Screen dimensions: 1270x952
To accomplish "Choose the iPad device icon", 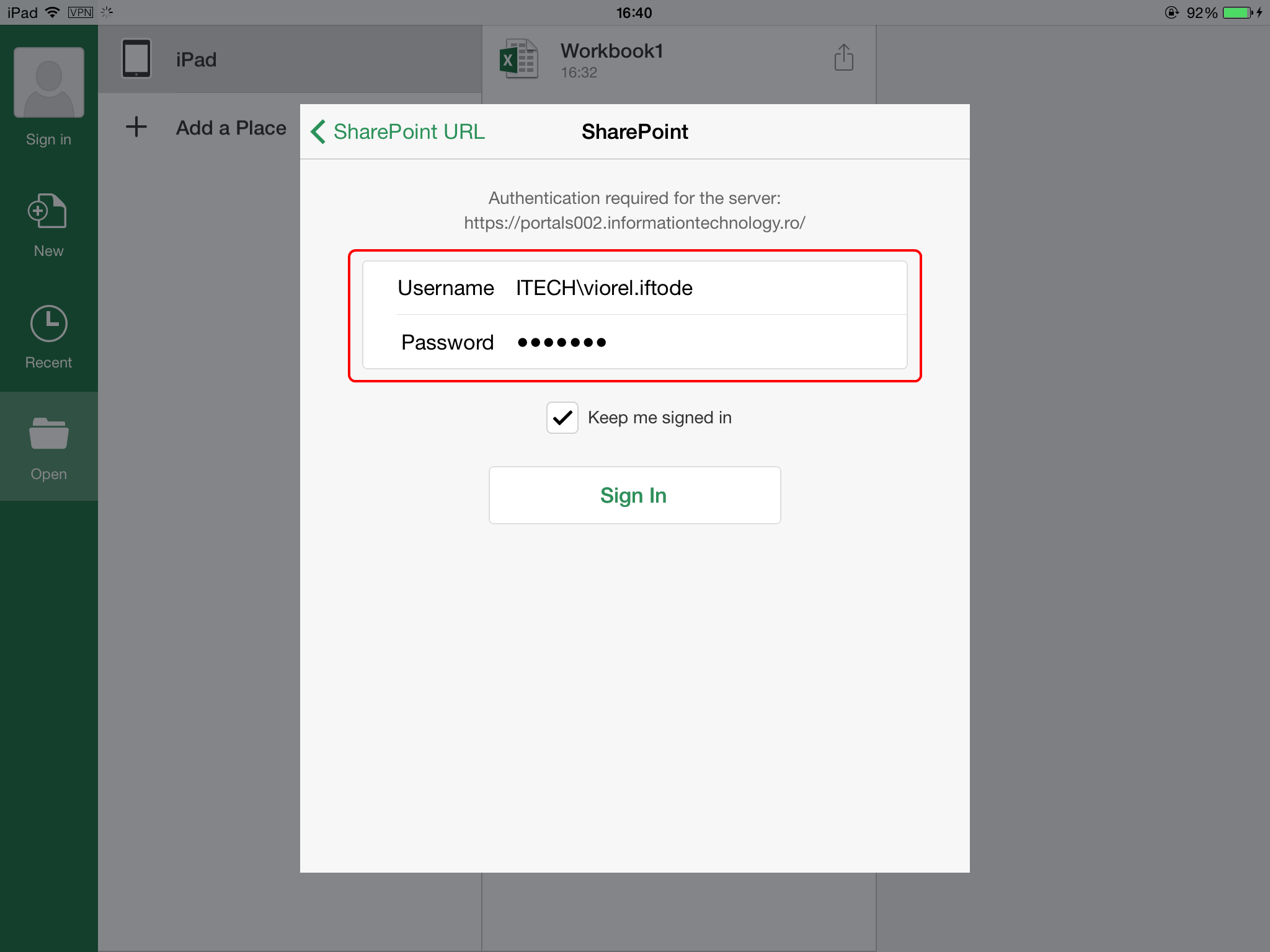I will 136,59.
